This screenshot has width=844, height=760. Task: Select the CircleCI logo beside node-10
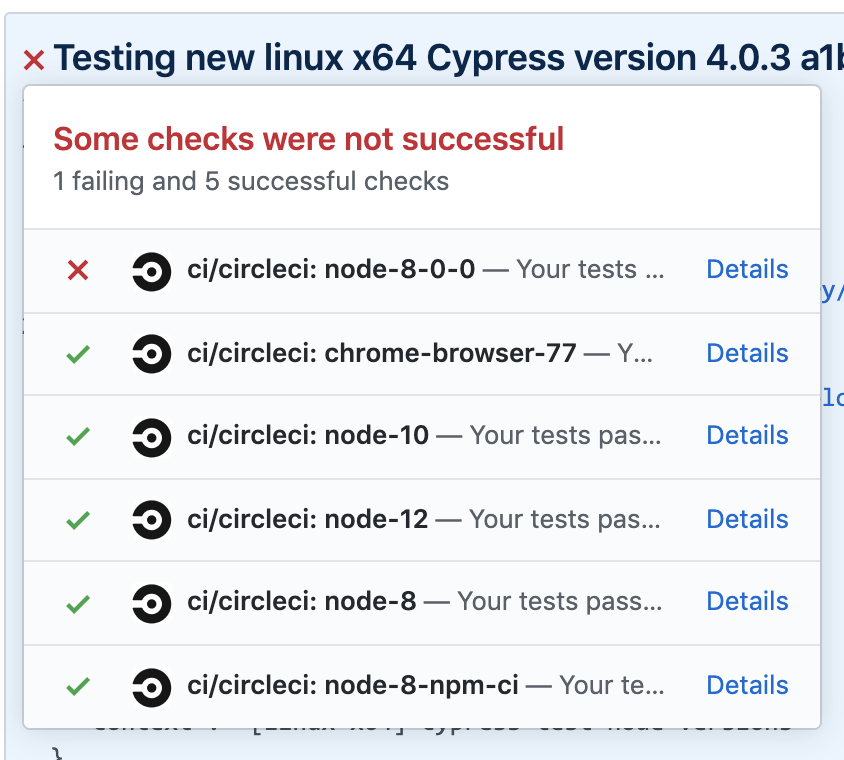point(151,437)
